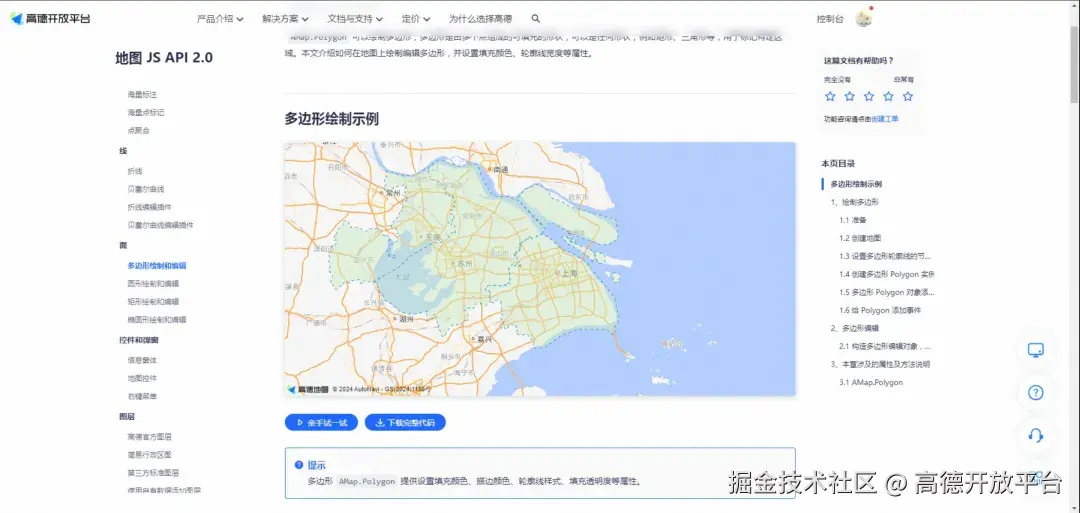Jump to 1.6 给 Polygon 添加事件

pos(880,310)
